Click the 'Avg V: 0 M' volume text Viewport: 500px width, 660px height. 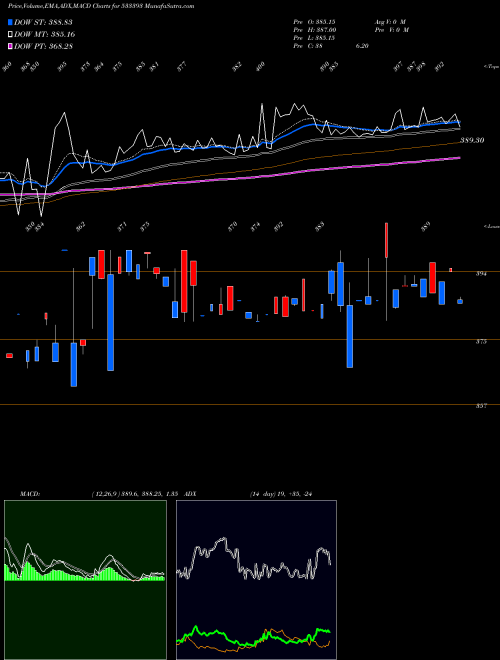point(390,21)
